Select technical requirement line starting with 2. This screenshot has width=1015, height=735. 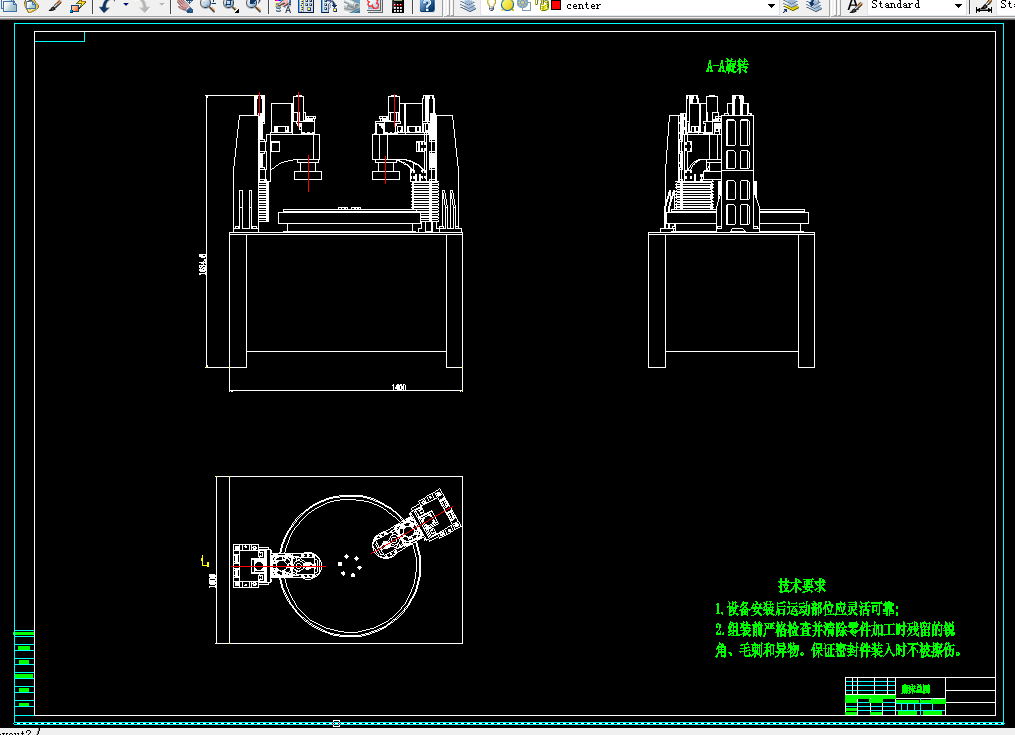click(835, 629)
